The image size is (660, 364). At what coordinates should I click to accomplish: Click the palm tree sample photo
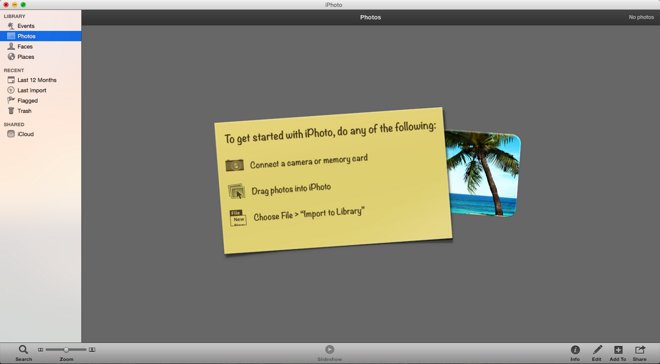pos(483,173)
